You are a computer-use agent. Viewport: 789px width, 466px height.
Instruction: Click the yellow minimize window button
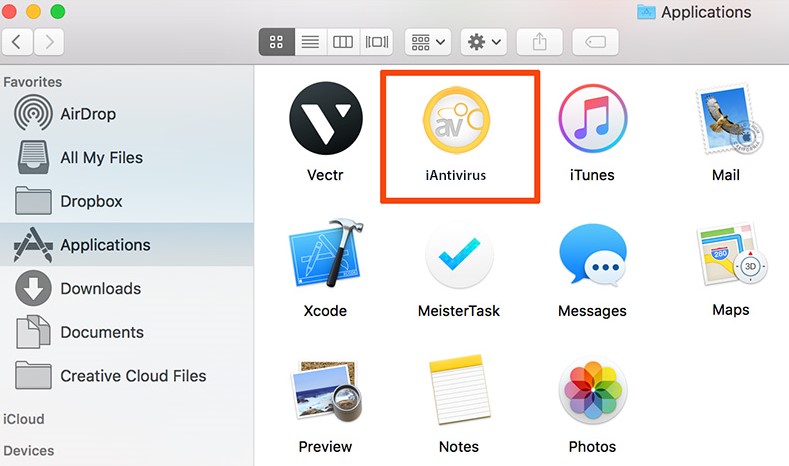33,11
